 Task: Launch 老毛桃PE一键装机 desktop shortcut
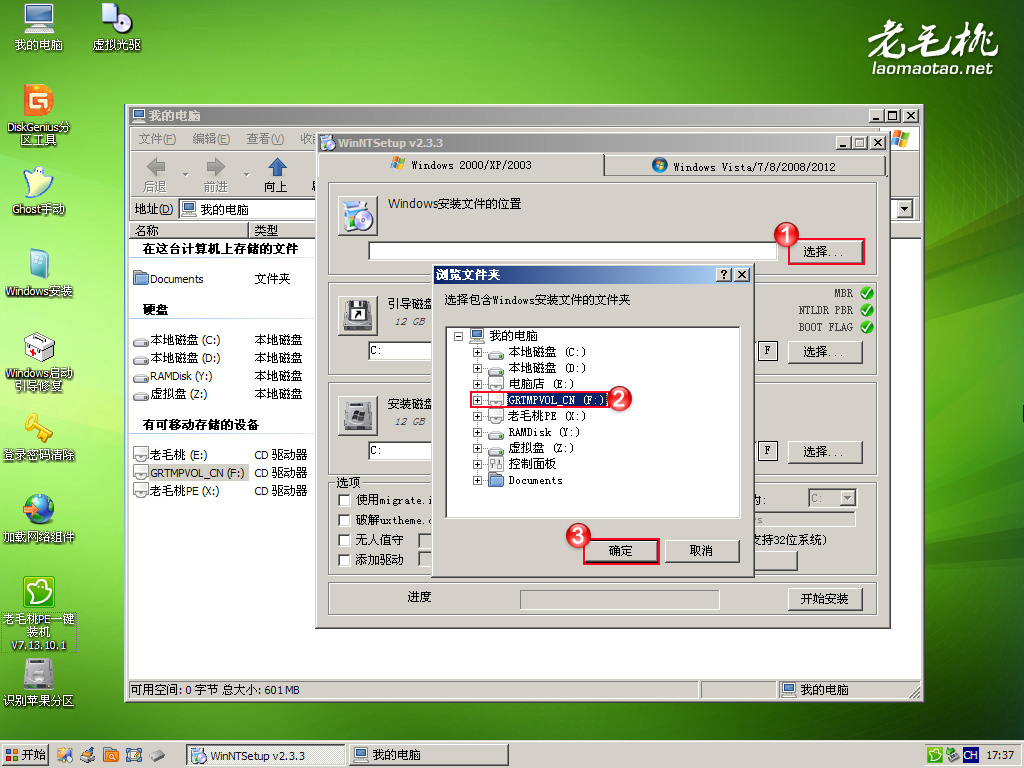39,614
